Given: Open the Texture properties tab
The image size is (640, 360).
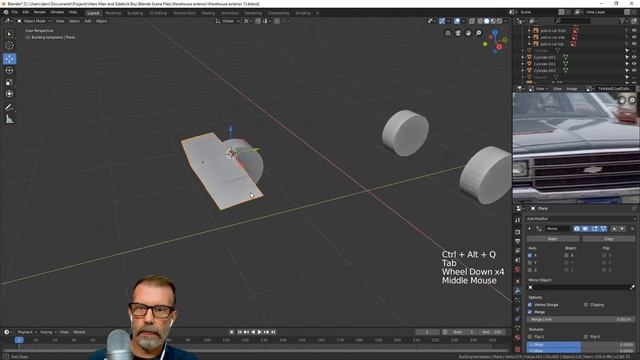Looking at the screenshot, I should (518, 349).
